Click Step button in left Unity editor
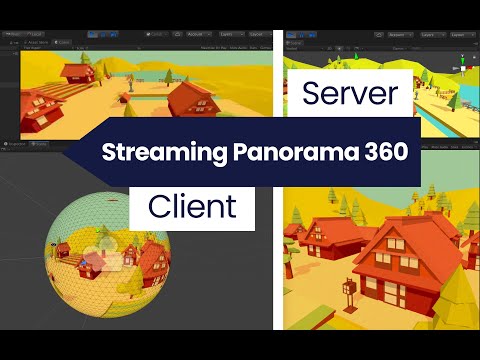The height and width of the screenshot is (360, 480). 113,34
